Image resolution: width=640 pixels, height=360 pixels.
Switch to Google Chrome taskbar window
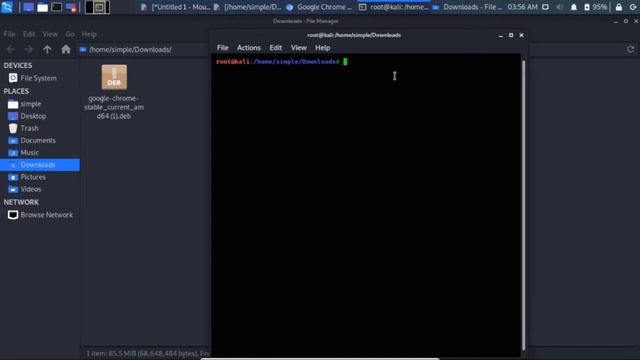coord(319,7)
